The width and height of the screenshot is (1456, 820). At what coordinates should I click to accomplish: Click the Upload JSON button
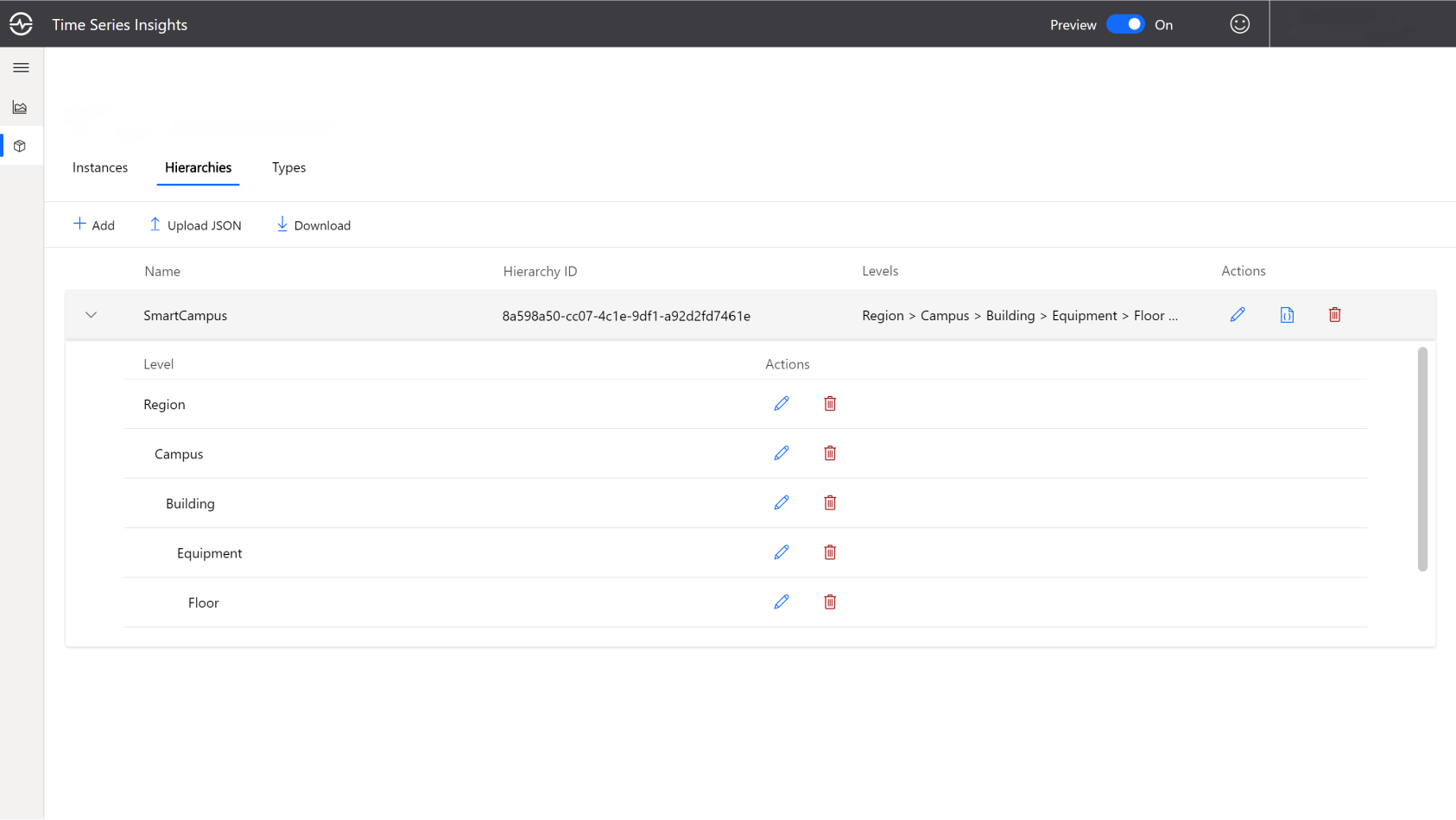[195, 225]
